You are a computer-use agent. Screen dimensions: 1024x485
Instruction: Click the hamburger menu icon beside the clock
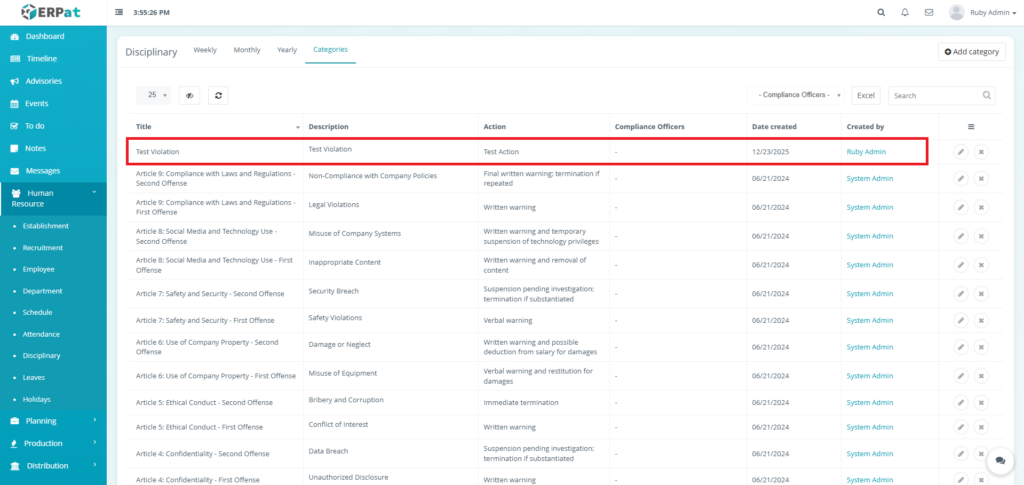(x=120, y=13)
